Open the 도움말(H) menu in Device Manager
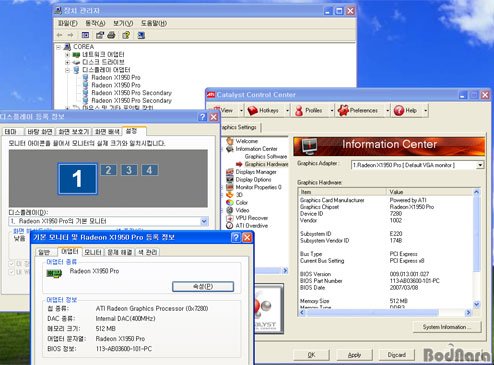This screenshot has width=494, height=365. (154, 23)
